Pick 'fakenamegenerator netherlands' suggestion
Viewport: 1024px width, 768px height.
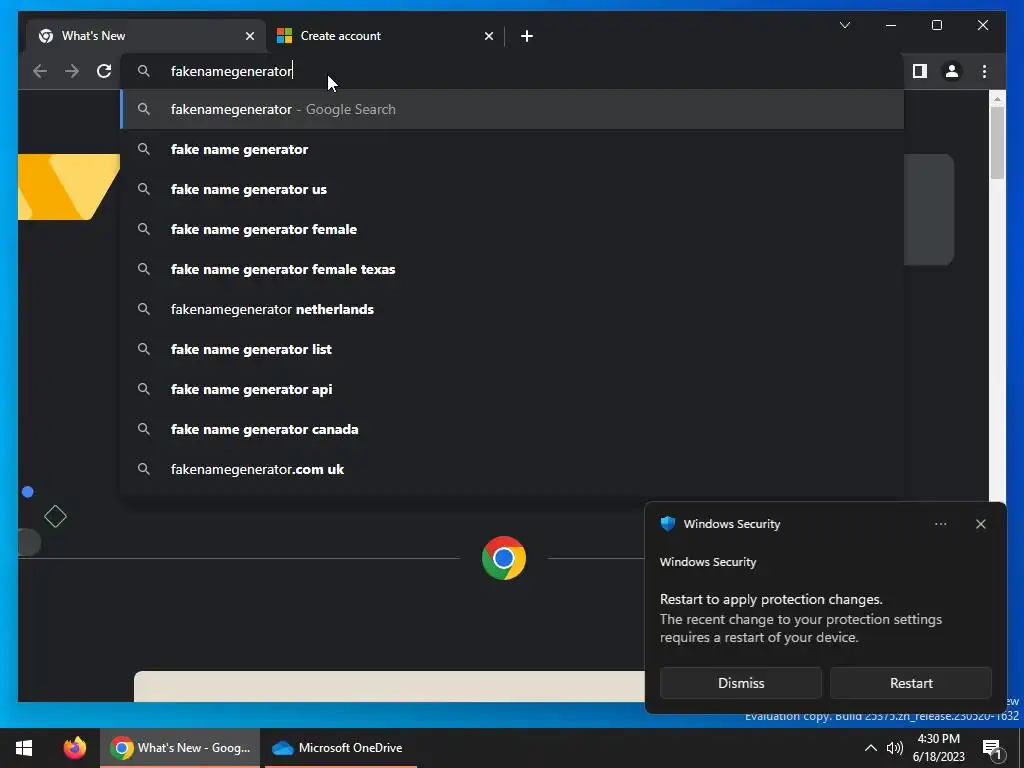[x=513, y=309]
